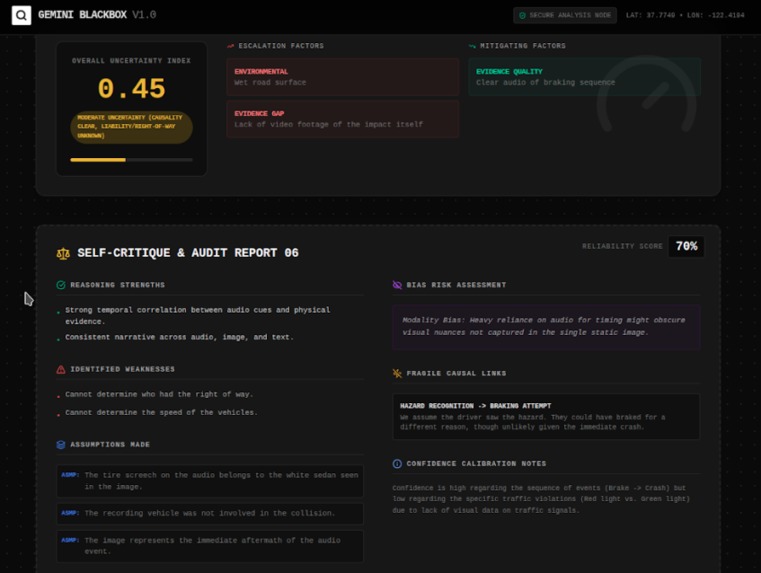Click the crossed-eye icon by Bias Risk Assessment
761x573 pixels.
coord(397,285)
